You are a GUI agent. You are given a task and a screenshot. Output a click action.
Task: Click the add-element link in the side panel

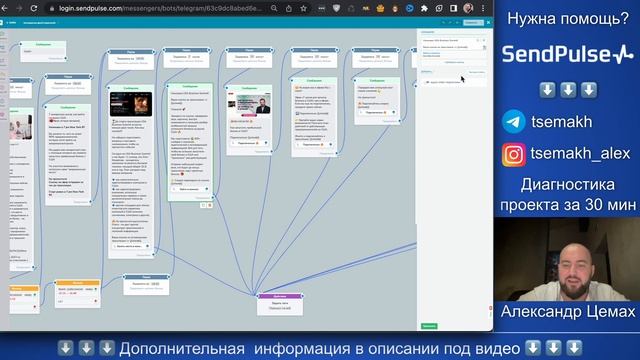454,62
